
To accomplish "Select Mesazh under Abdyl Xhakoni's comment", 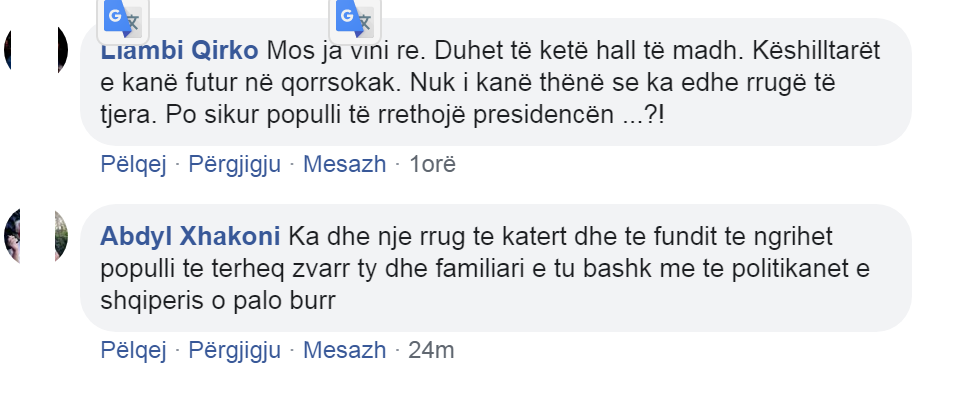I will 344,351.
